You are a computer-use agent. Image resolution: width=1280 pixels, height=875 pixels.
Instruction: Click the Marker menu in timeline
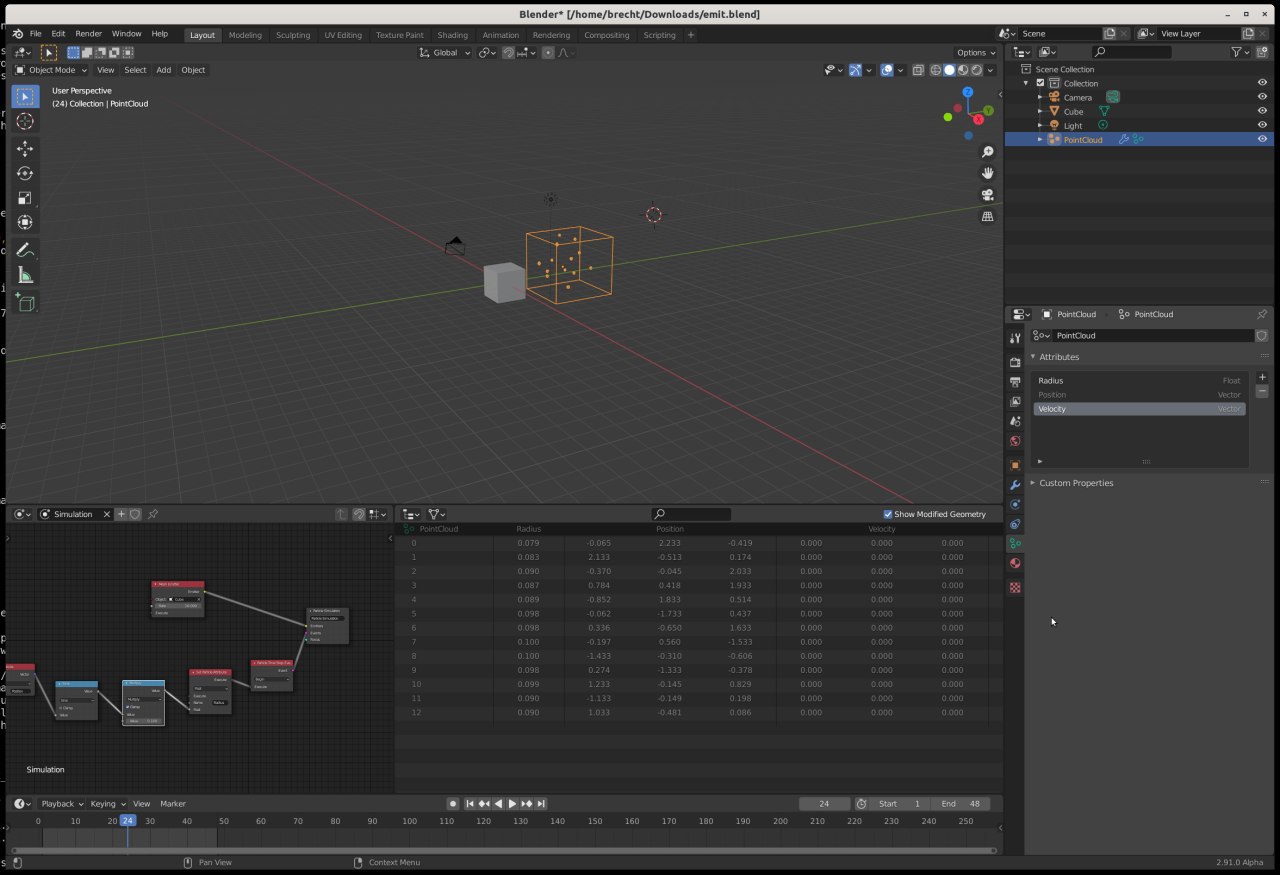tap(173, 804)
